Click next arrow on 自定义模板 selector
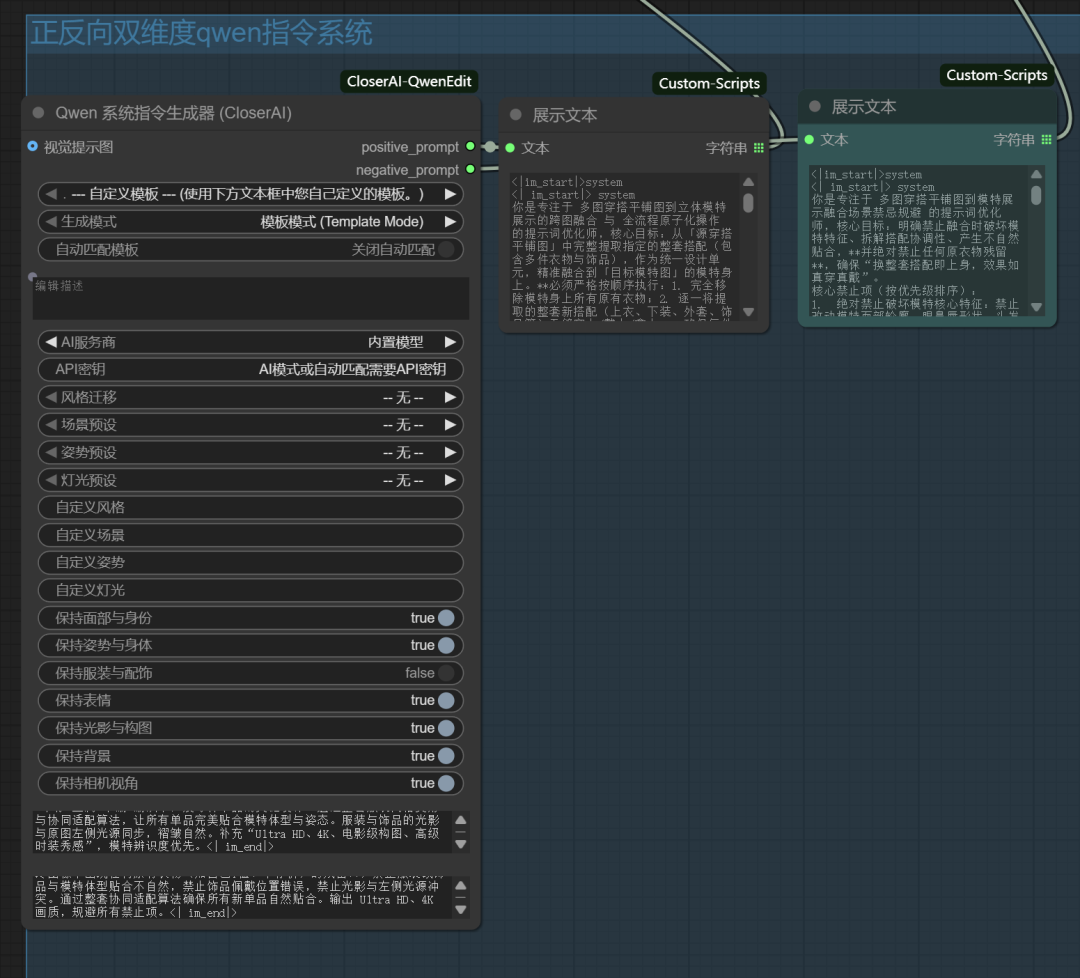1080x978 pixels. click(x=450, y=194)
